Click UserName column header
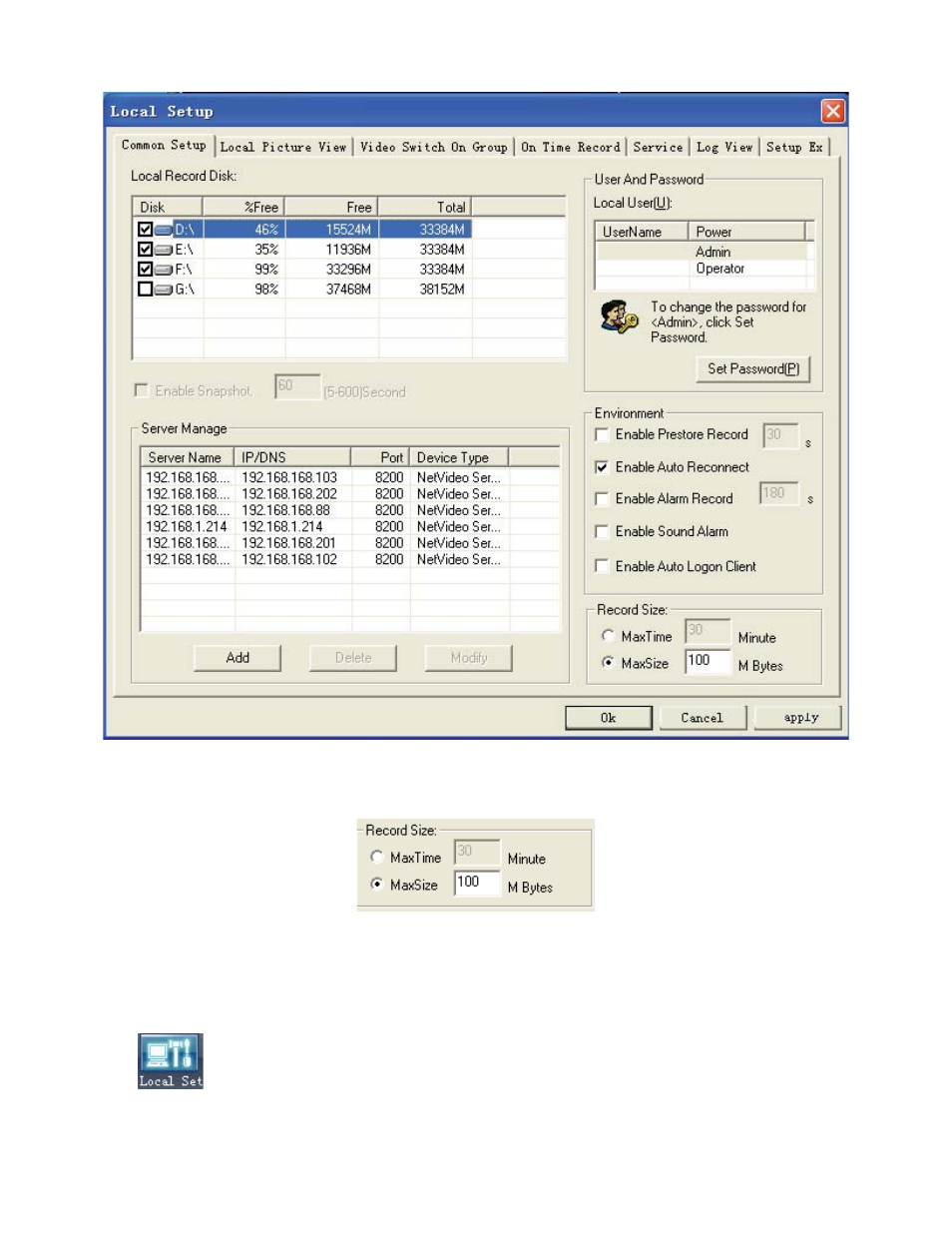 (642, 232)
